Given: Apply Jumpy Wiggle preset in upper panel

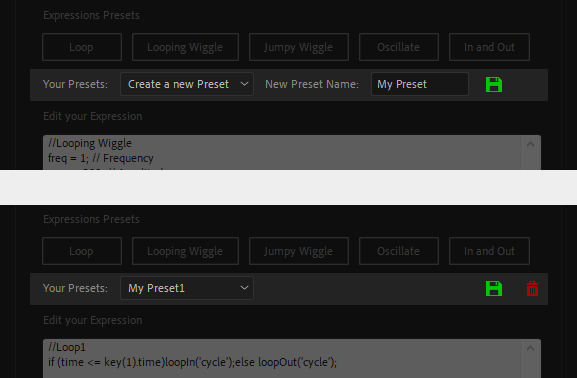Looking at the screenshot, I should 298,47.
